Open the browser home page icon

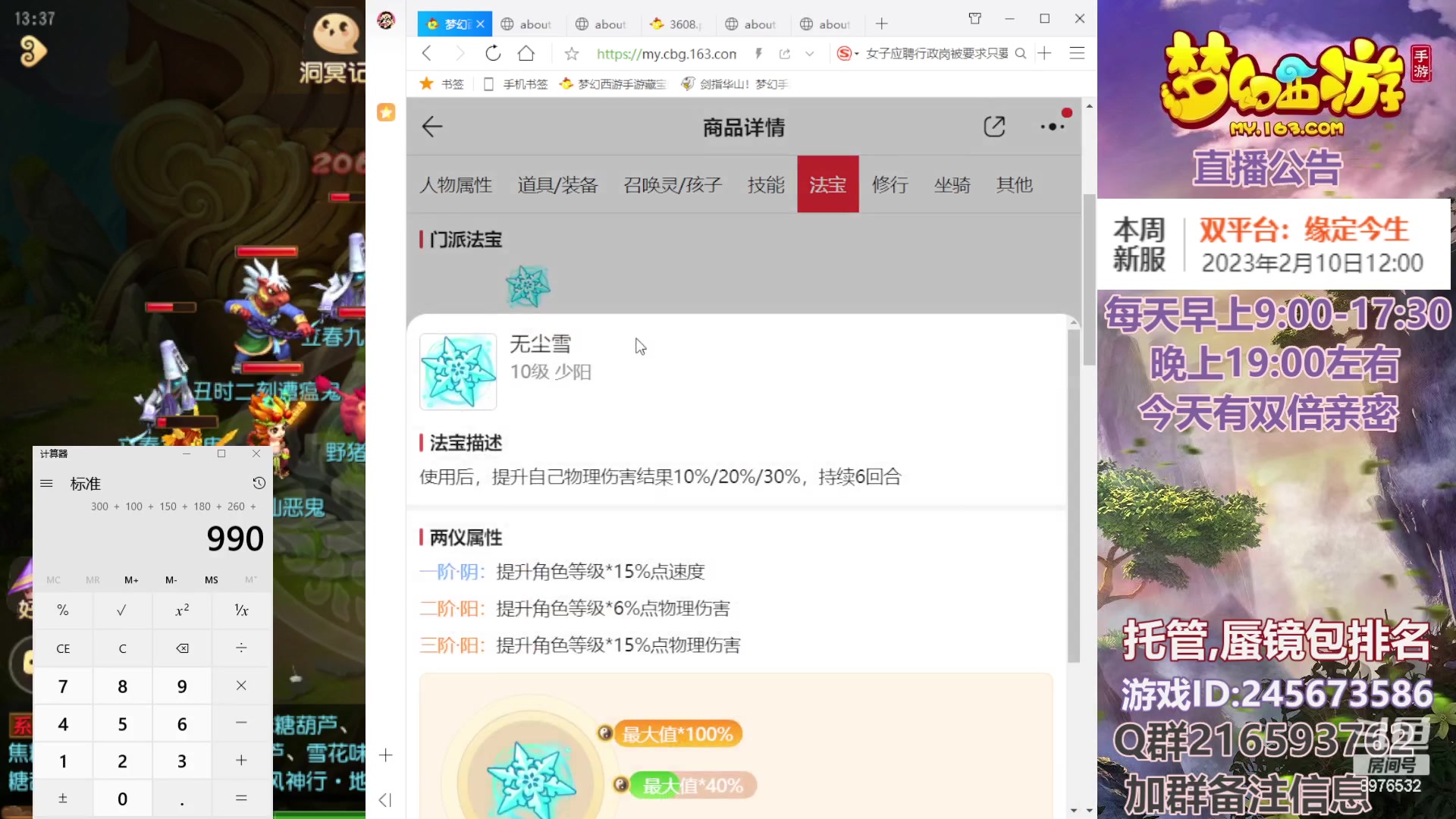pyautogui.click(x=526, y=53)
